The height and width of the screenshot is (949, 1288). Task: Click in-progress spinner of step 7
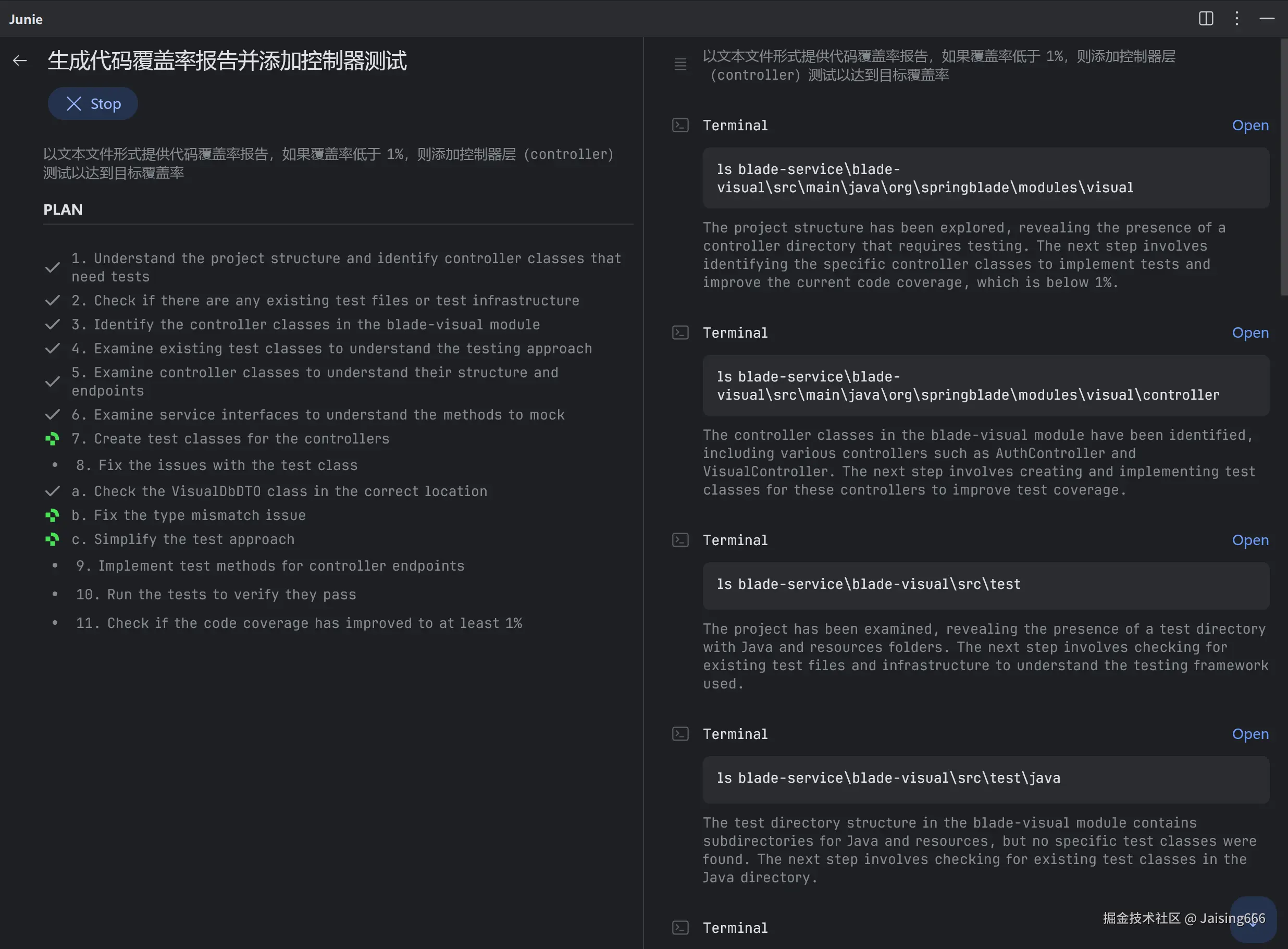(x=52, y=439)
